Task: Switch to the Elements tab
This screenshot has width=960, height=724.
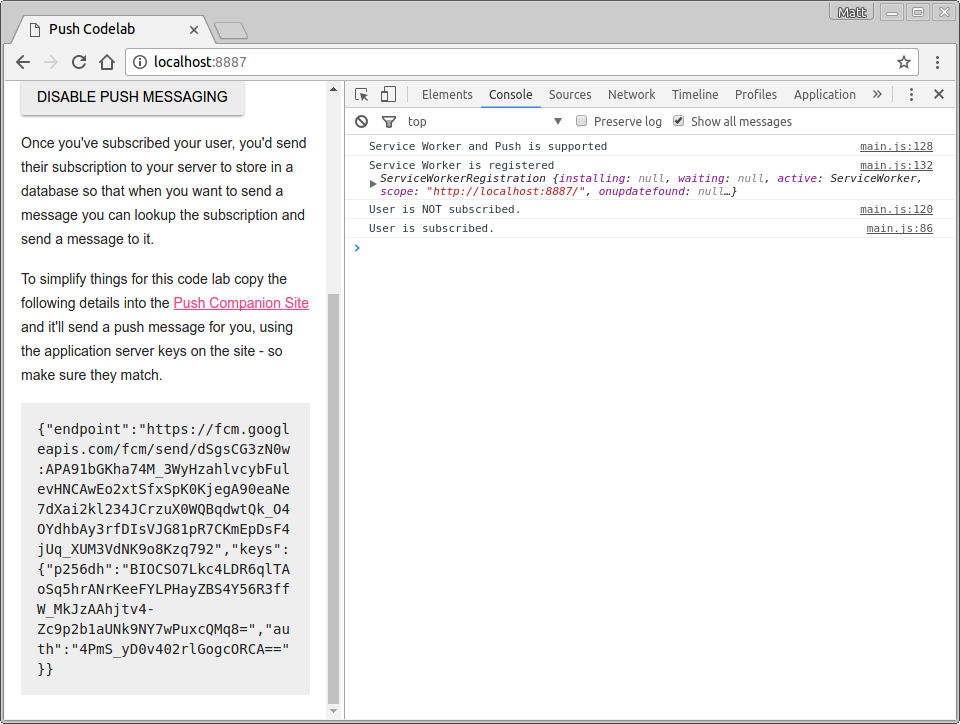Action: click(447, 95)
